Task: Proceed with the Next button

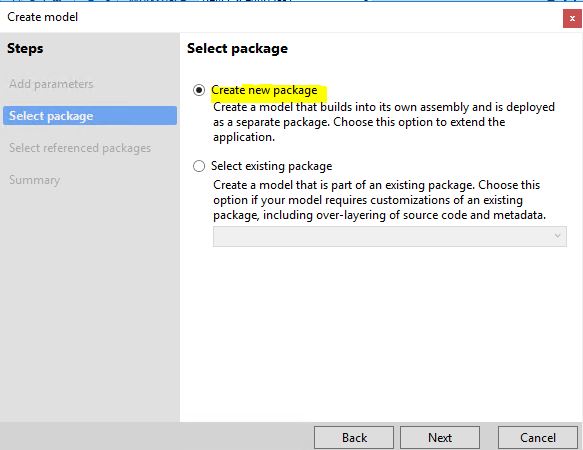Action: tap(440, 438)
